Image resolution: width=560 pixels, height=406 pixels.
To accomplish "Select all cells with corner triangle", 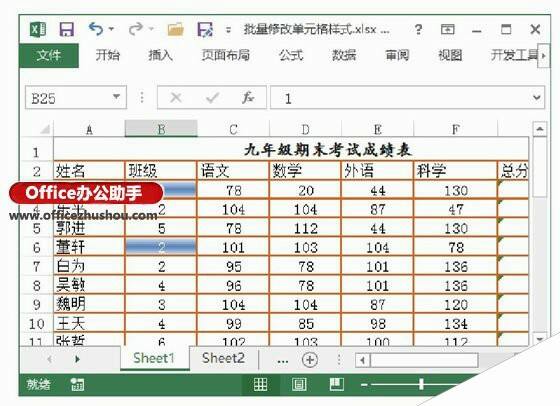I will 44,129.
